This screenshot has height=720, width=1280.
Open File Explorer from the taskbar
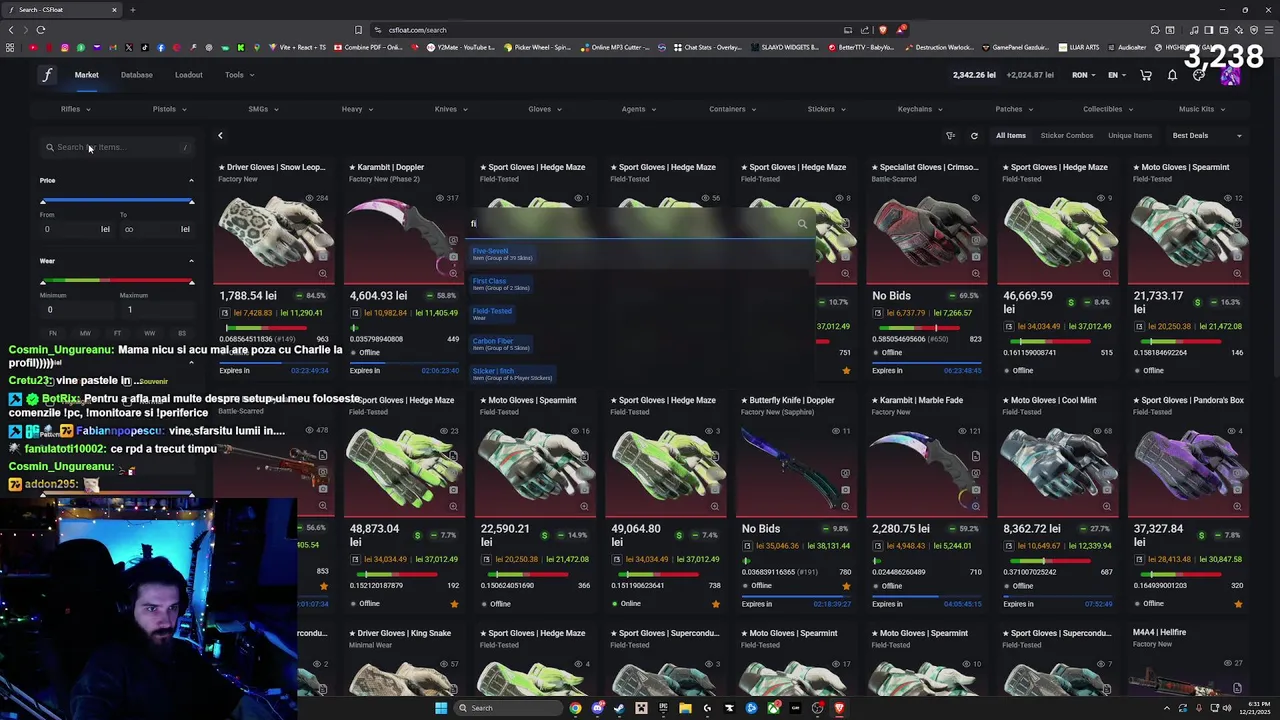(x=685, y=708)
